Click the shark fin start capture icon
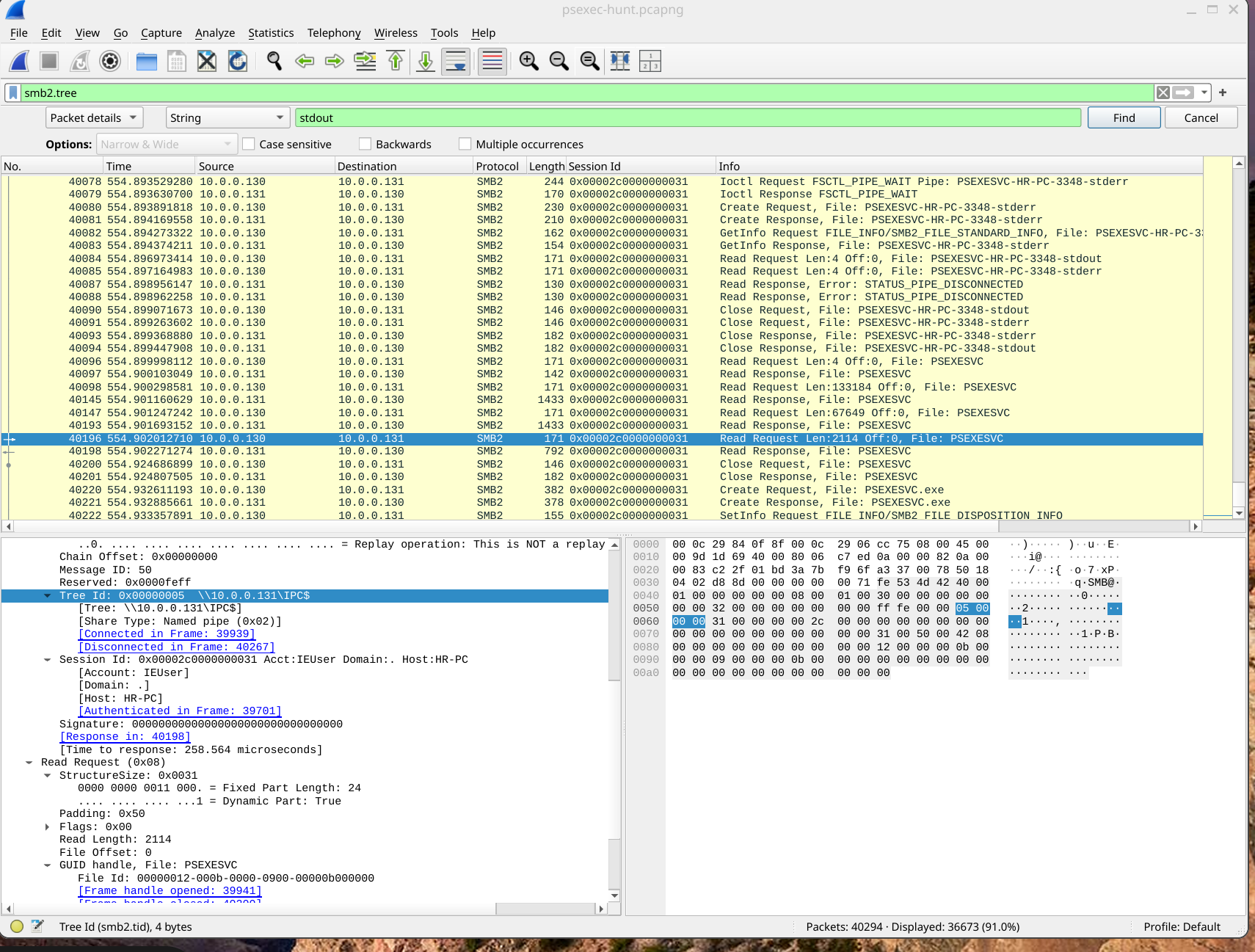 [18, 61]
